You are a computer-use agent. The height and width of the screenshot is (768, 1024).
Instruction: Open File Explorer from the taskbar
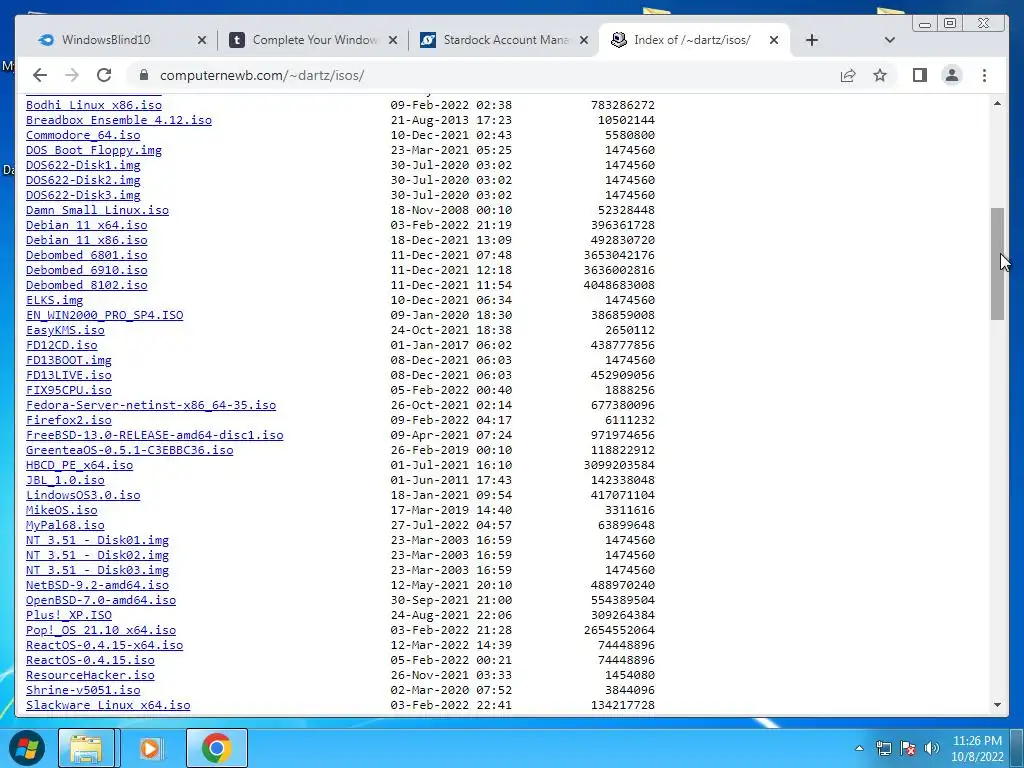pyautogui.click(x=86, y=748)
